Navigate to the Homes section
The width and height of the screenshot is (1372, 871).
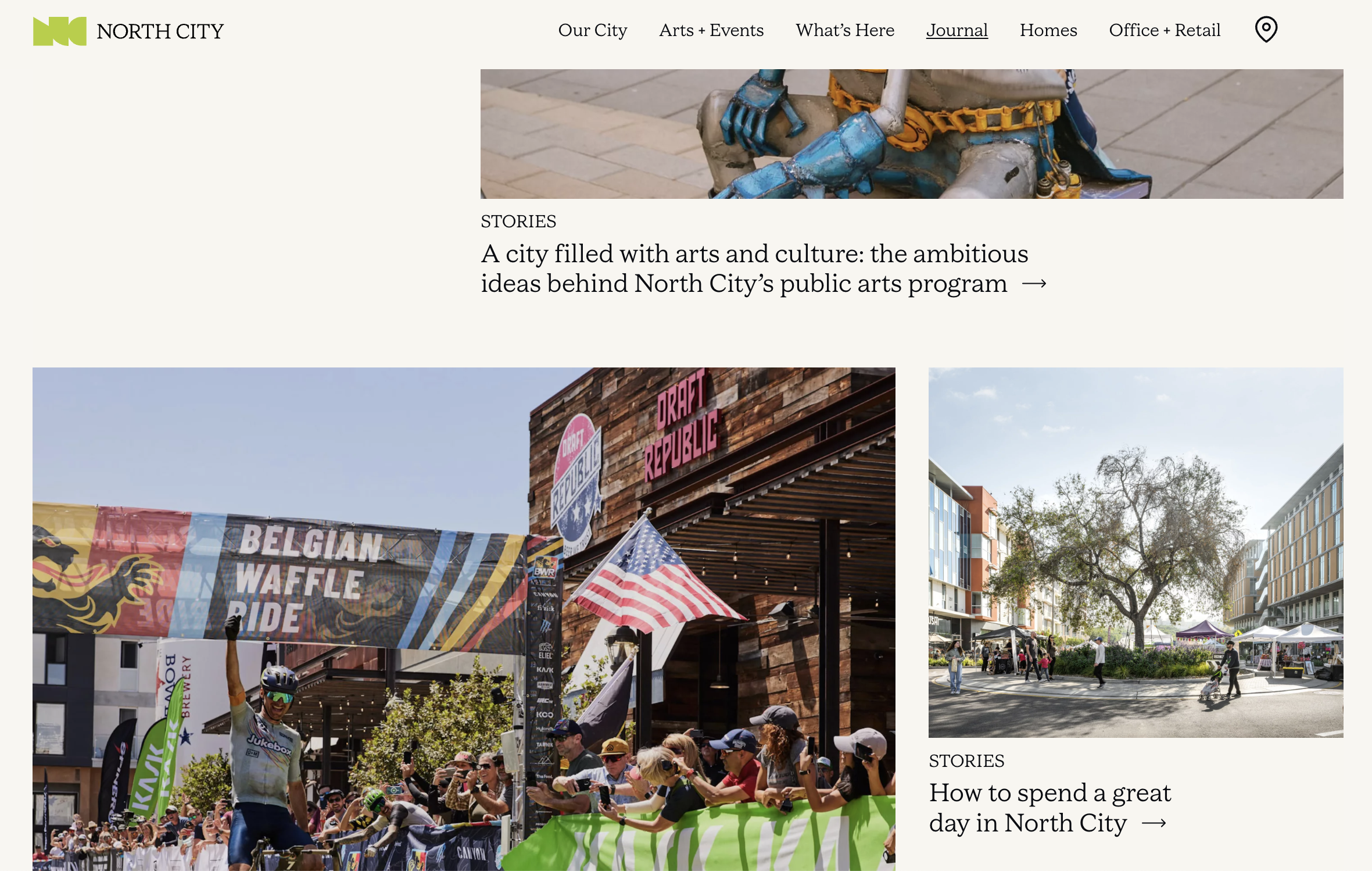(1048, 30)
